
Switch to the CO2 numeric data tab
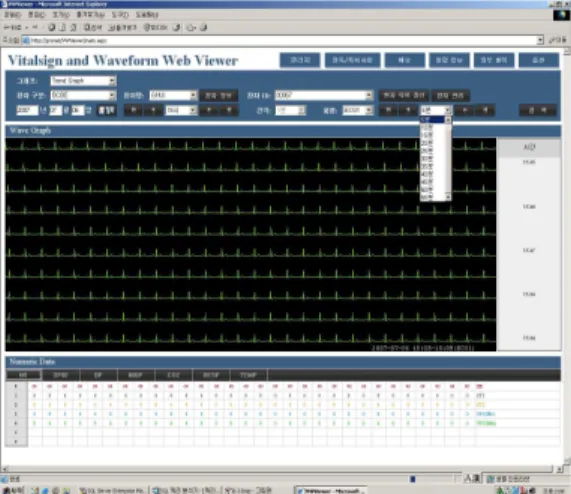[174, 375]
